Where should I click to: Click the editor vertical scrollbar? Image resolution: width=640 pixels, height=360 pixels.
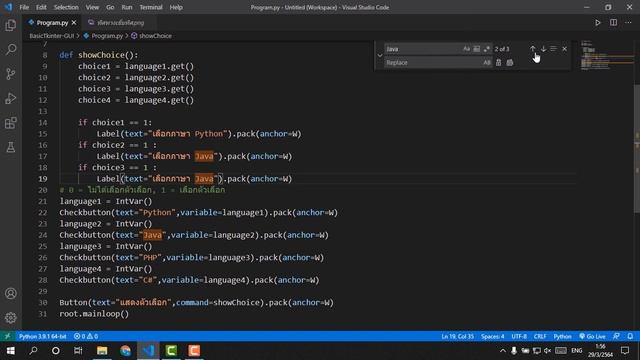point(637,149)
